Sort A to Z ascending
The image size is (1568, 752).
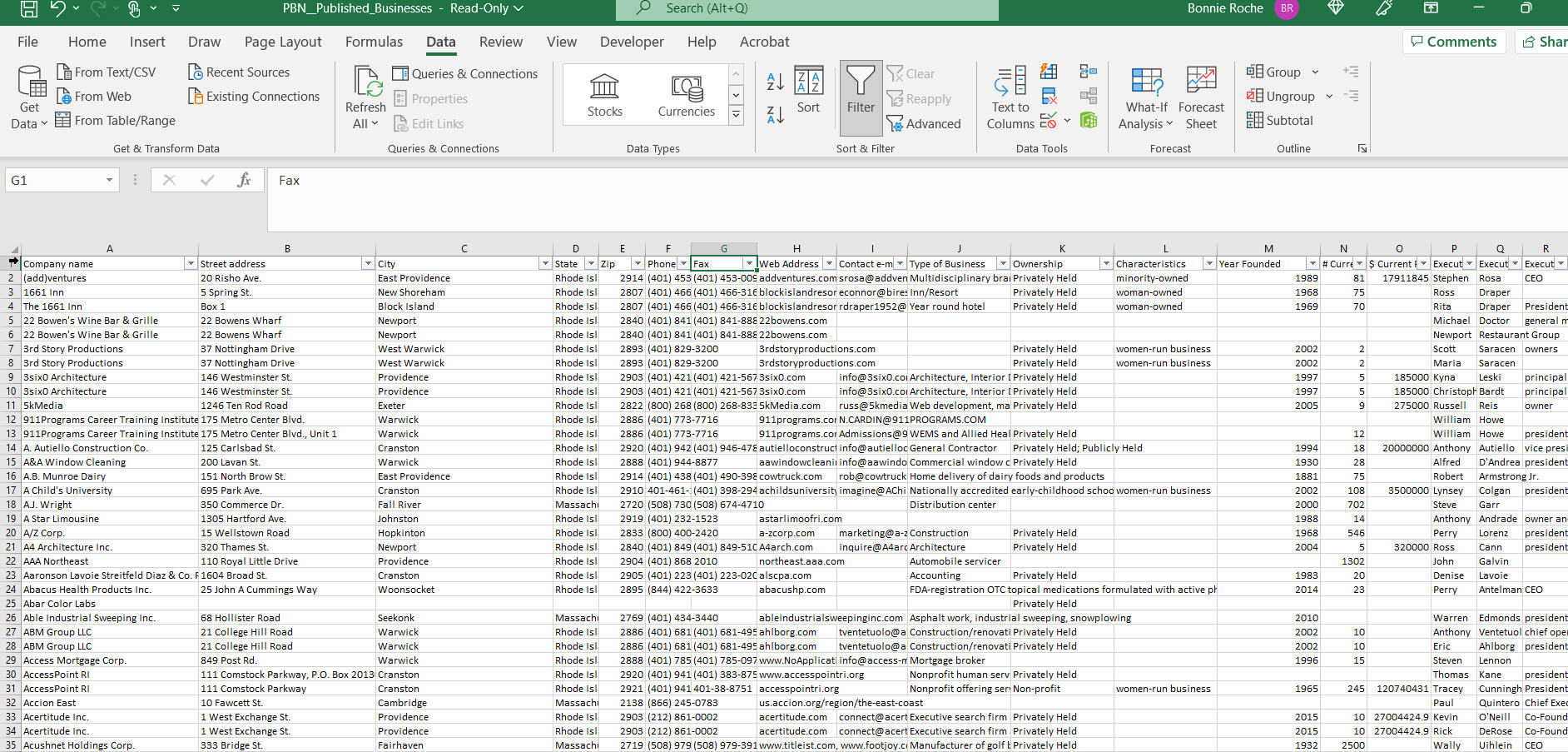tap(775, 82)
